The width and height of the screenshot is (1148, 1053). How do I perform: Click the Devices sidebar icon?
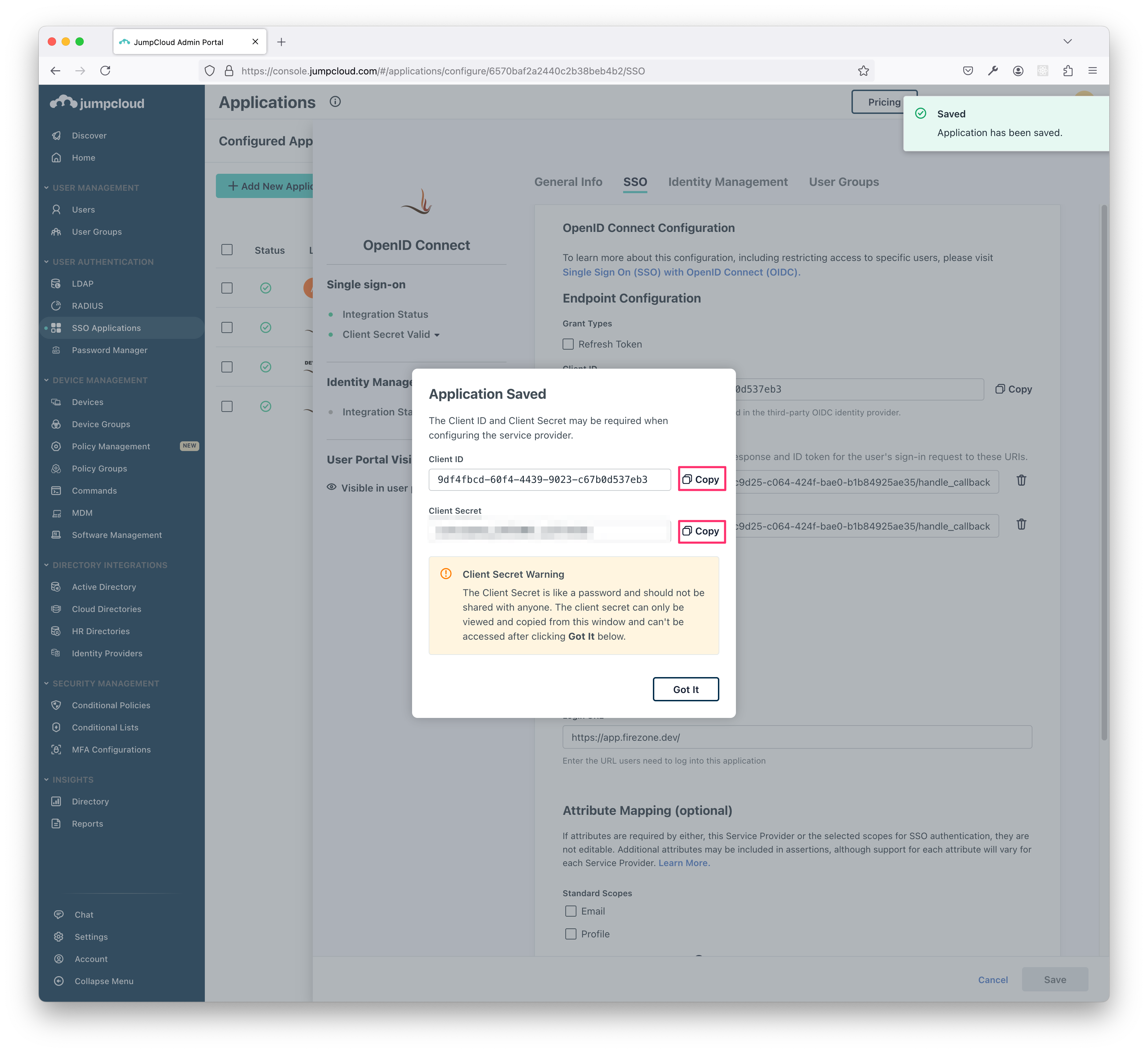(x=56, y=402)
